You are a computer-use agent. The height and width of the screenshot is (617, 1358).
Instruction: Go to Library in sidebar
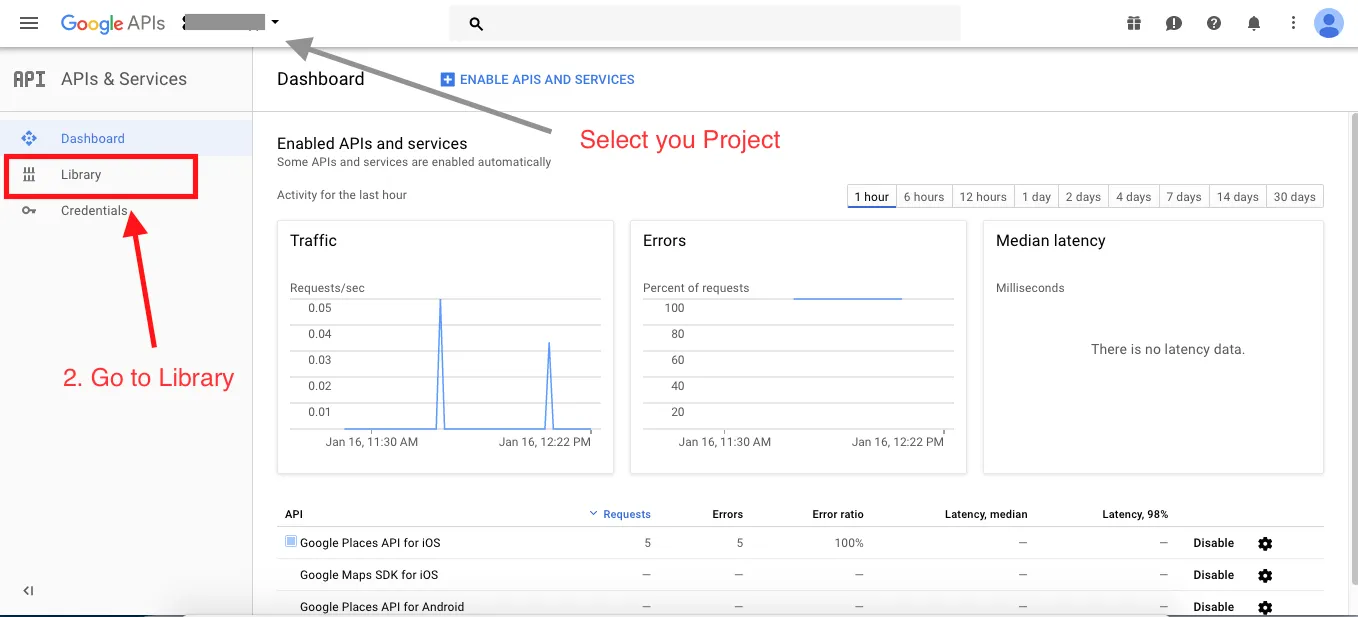[x=81, y=175]
